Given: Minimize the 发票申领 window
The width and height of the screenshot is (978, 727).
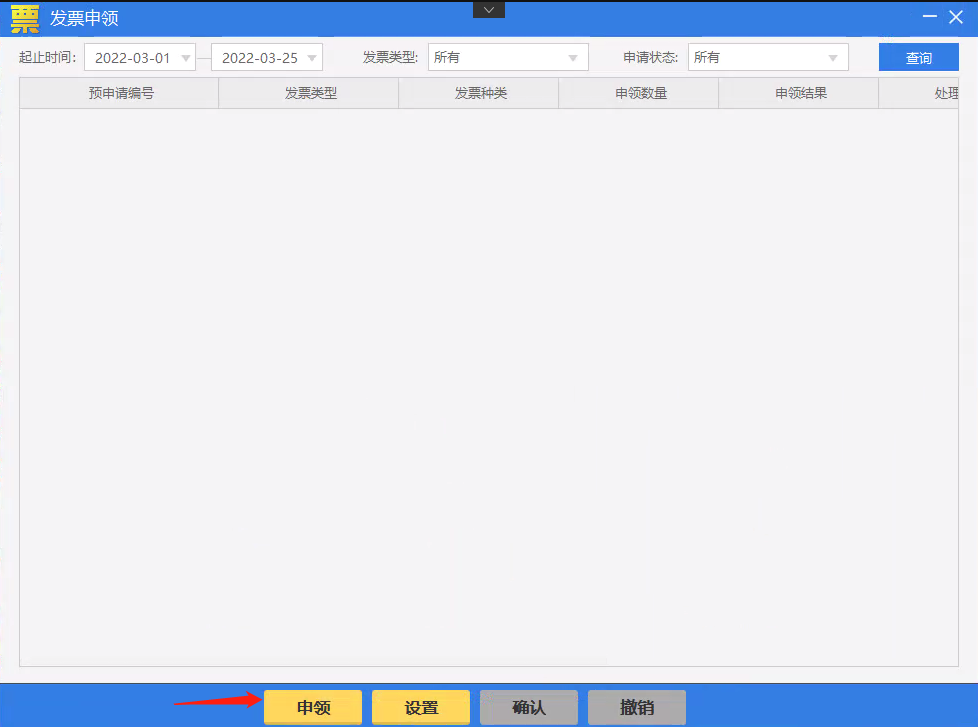Looking at the screenshot, I should pyautogui.click(x=929, y=17).
